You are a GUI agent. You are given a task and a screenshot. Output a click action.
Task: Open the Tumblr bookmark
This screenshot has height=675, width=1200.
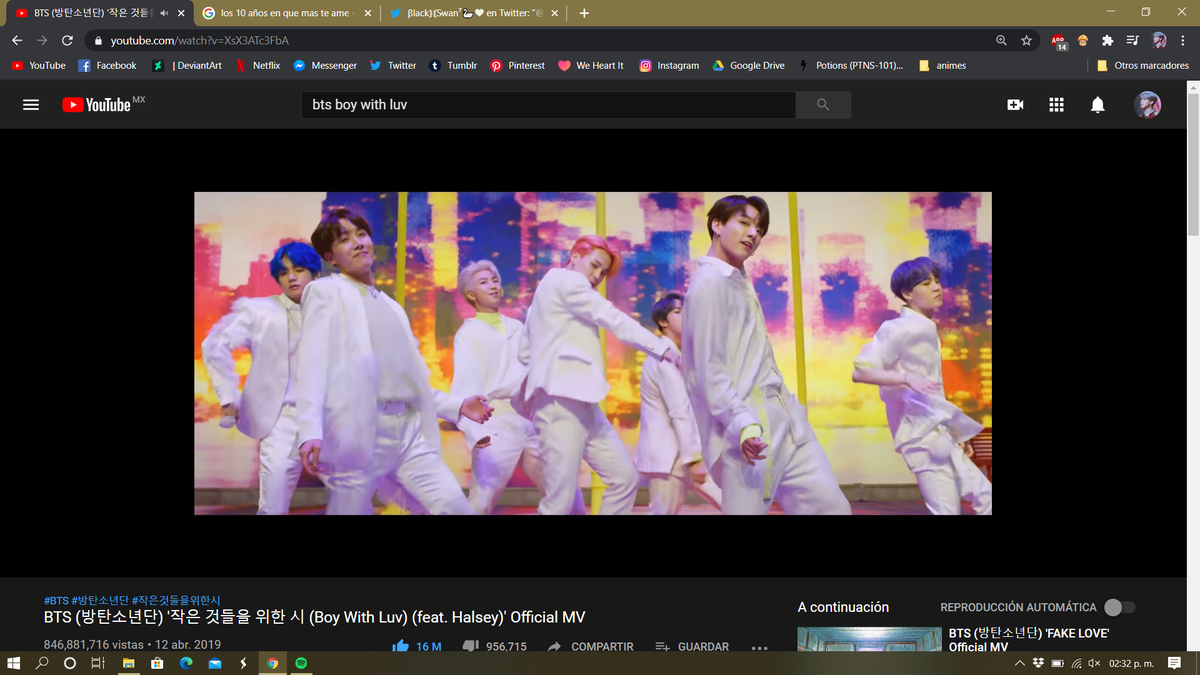tap(453, 65)
